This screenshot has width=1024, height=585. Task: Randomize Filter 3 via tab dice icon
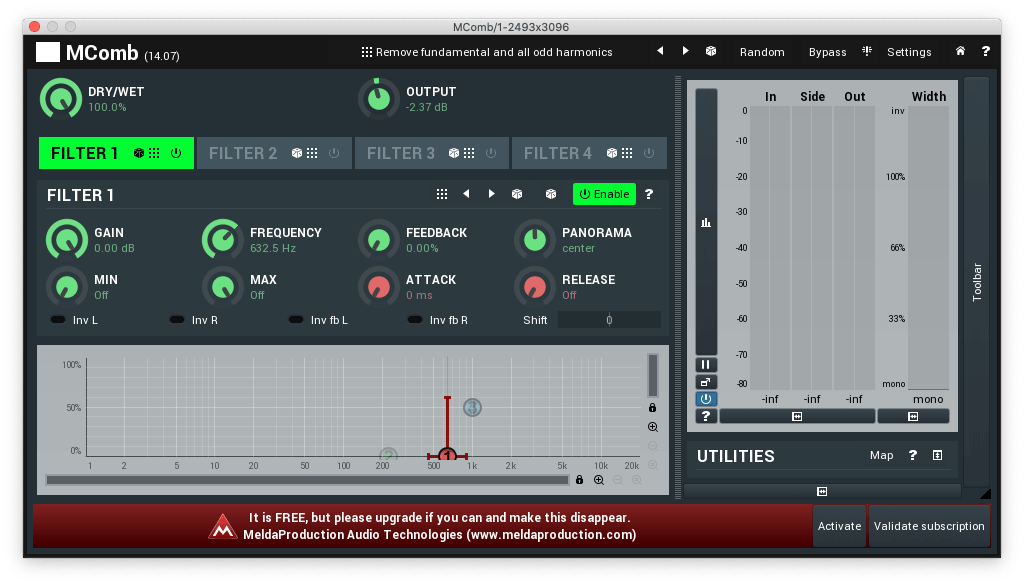[x=455, y=153]
